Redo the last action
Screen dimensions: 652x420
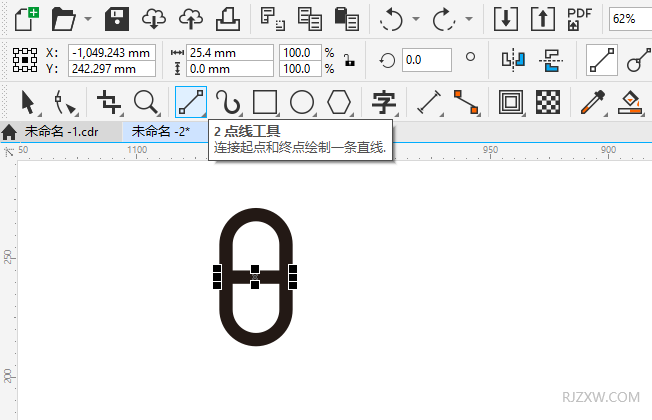[444, 19]
